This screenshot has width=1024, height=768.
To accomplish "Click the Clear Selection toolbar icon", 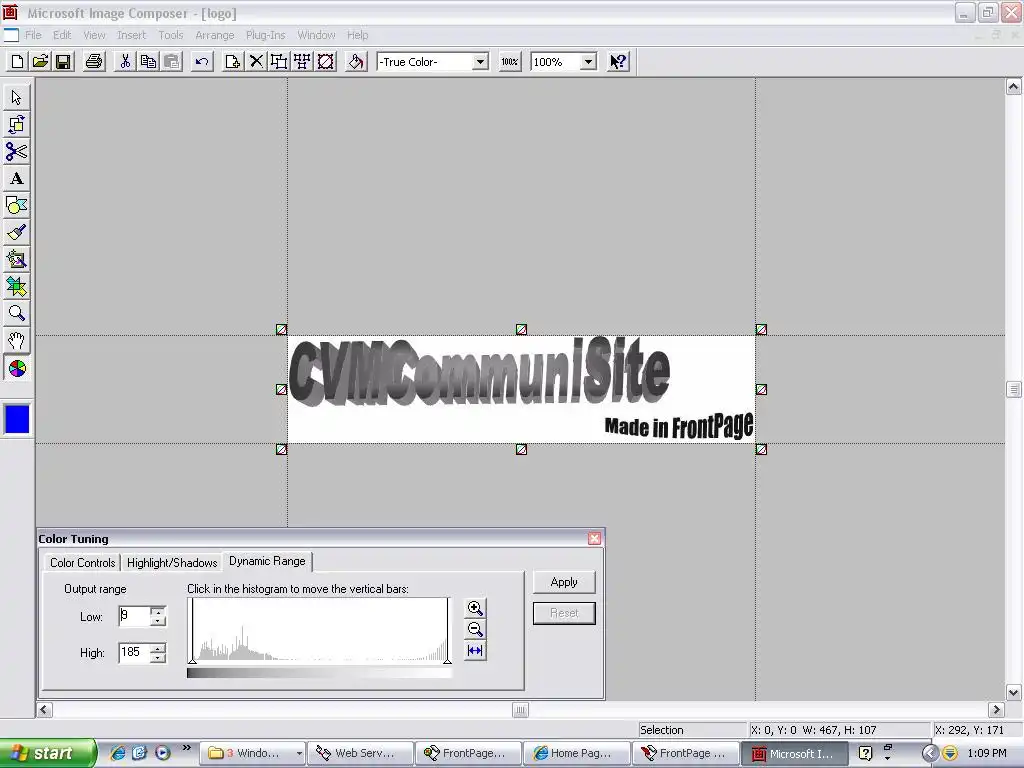I will [325, 62].
